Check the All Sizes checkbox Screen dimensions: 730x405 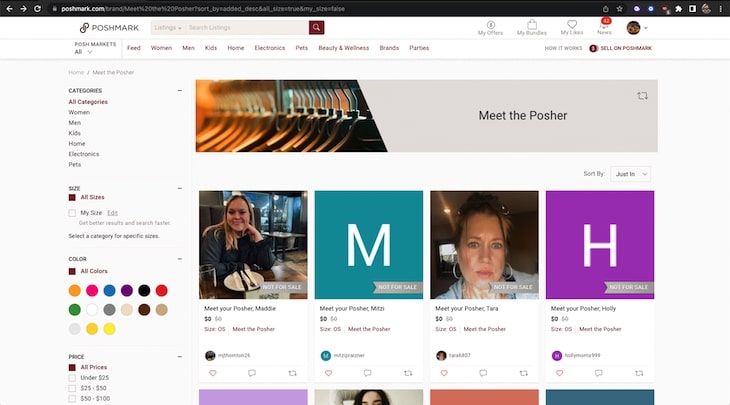(x=72, y=197)
